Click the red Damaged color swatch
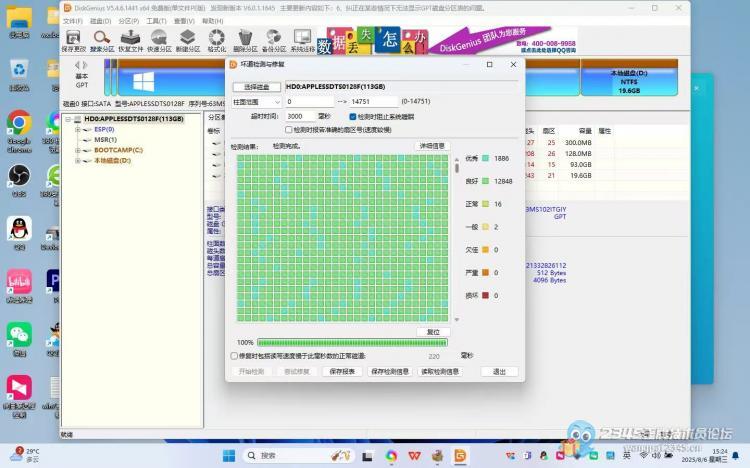This screenshot has width=750, height=468. click(485, 295)
